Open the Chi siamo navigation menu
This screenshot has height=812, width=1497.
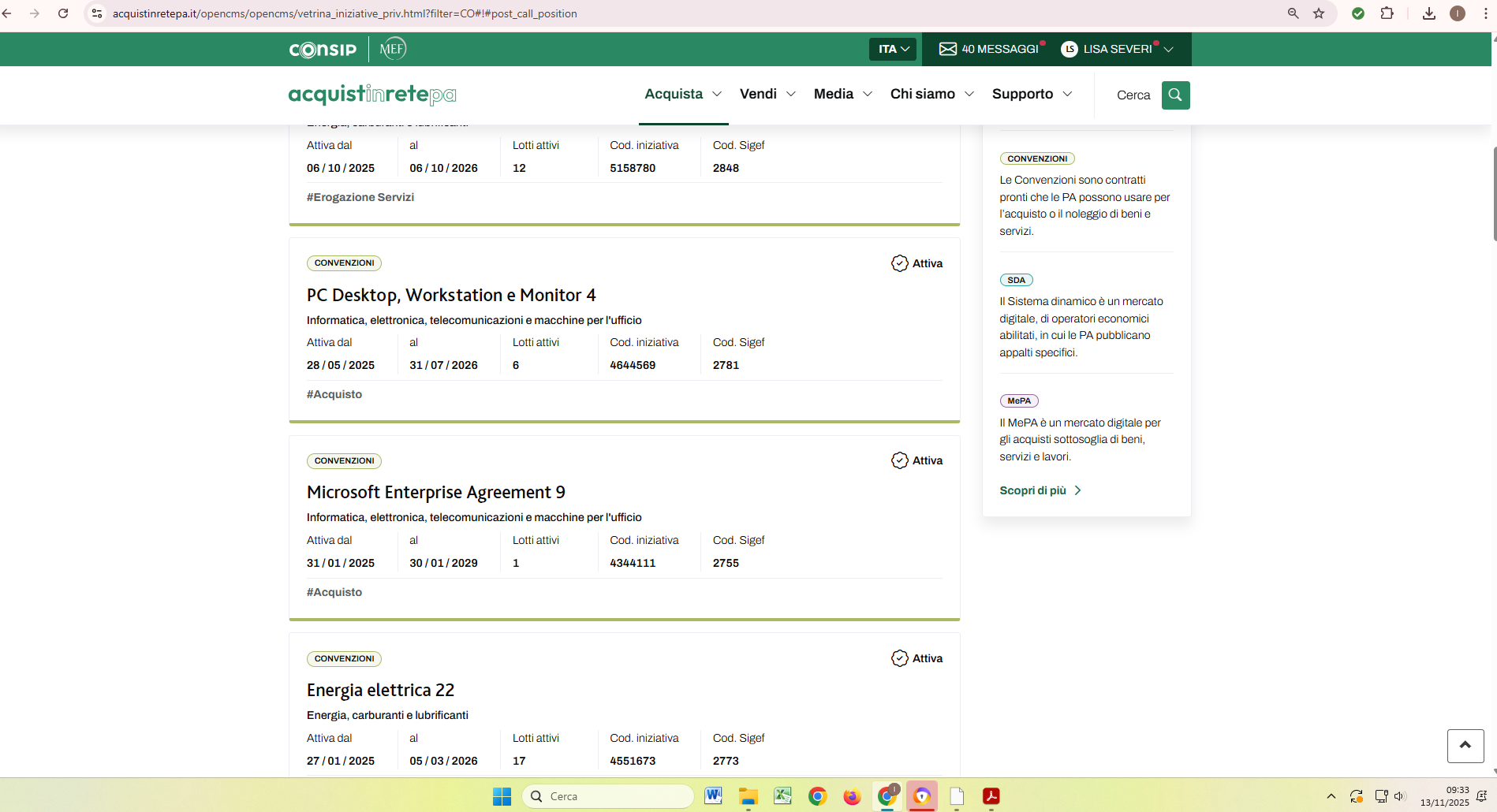(931, 94)
